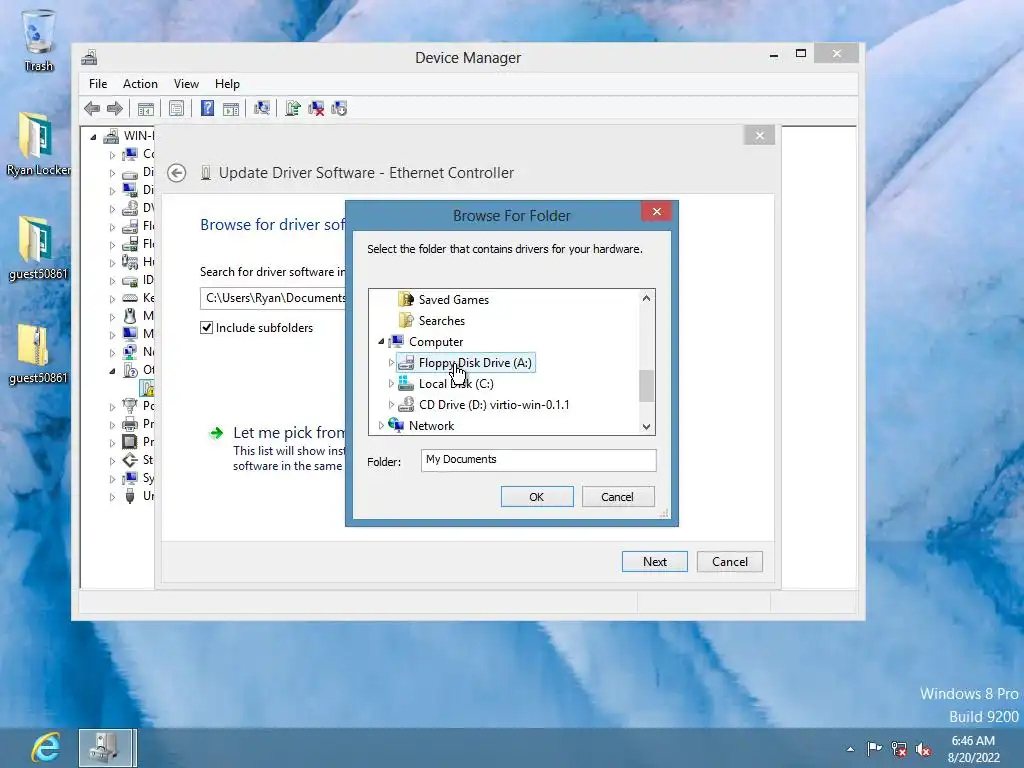Expand the Keyboards category arrow
Viewport: 1024px width, 768px height.
point(112,298)
